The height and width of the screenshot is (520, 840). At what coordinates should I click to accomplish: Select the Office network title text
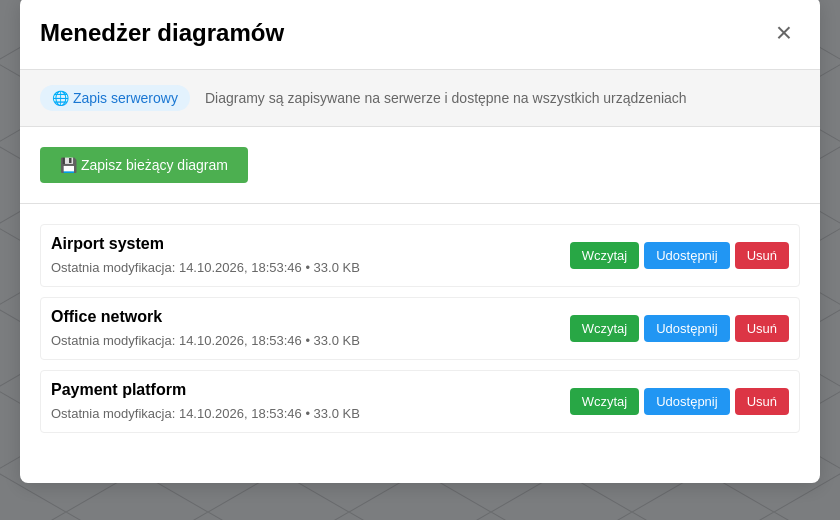click(x=106, y=316)
